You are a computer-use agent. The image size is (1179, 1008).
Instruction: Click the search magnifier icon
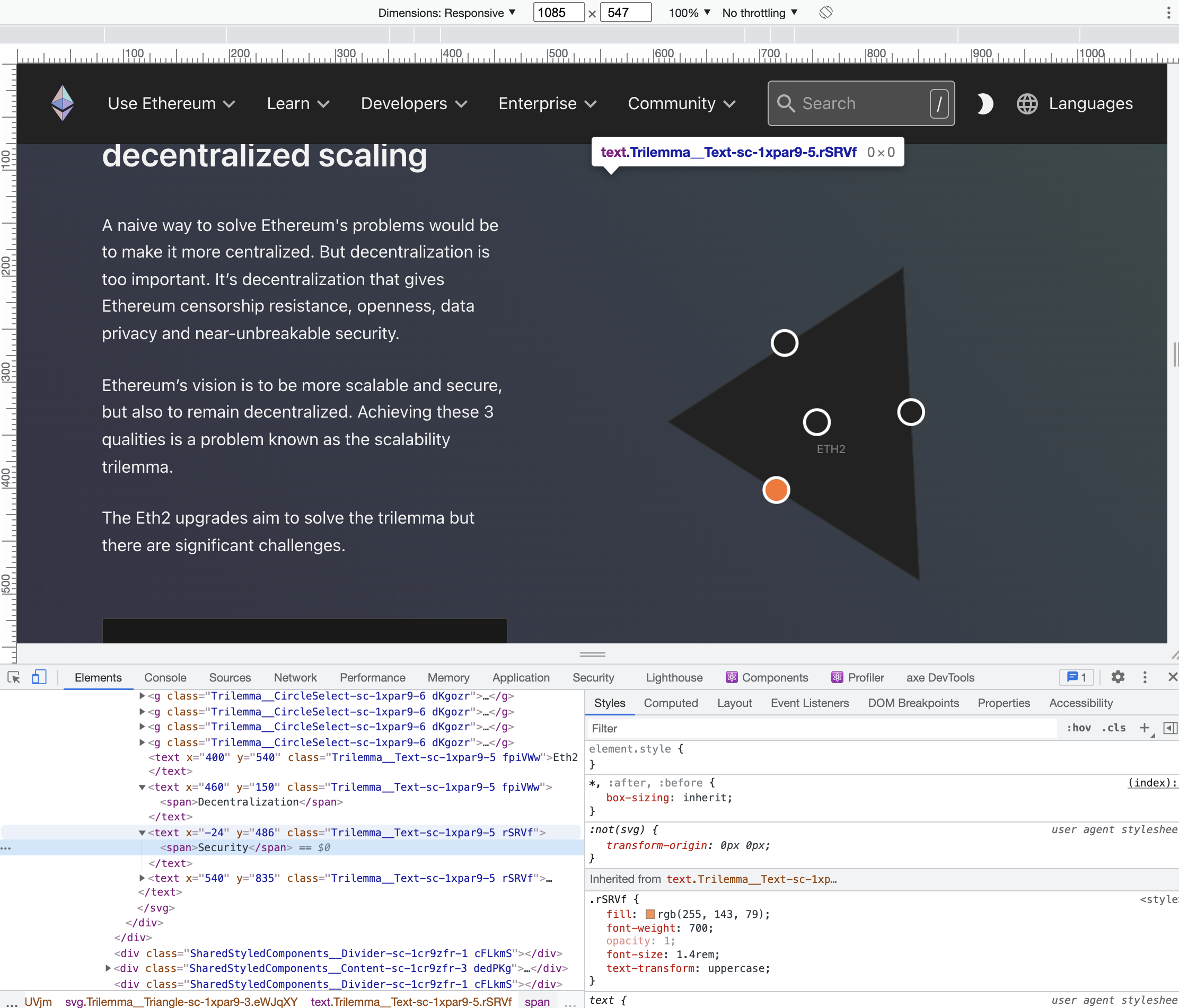click(x=786, y=103)
